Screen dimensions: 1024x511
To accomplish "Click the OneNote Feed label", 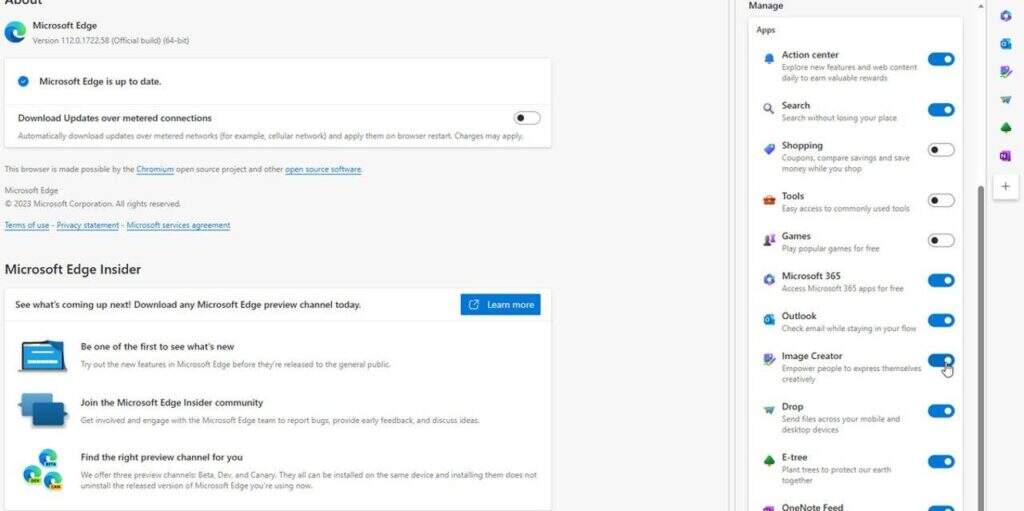I will click(x=814, y=507).
